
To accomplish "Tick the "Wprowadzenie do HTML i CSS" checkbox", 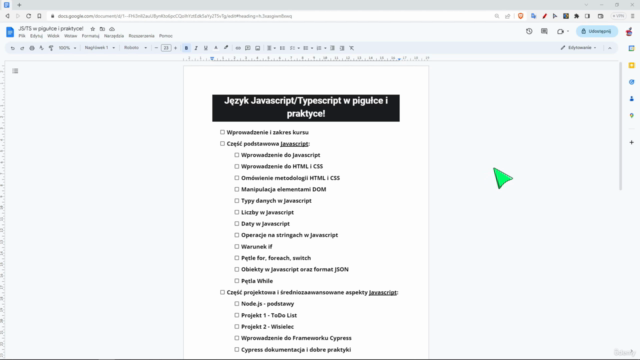I will pos(237,167).
